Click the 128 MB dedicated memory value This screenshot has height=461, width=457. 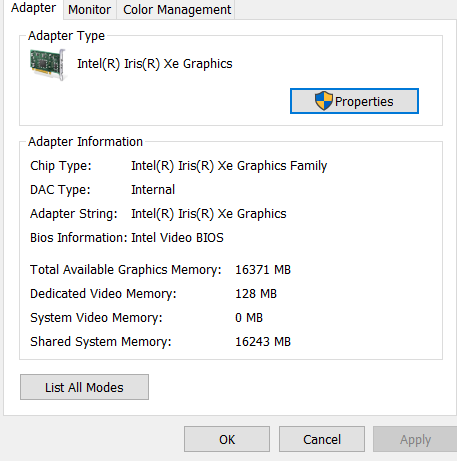(256, 294)
